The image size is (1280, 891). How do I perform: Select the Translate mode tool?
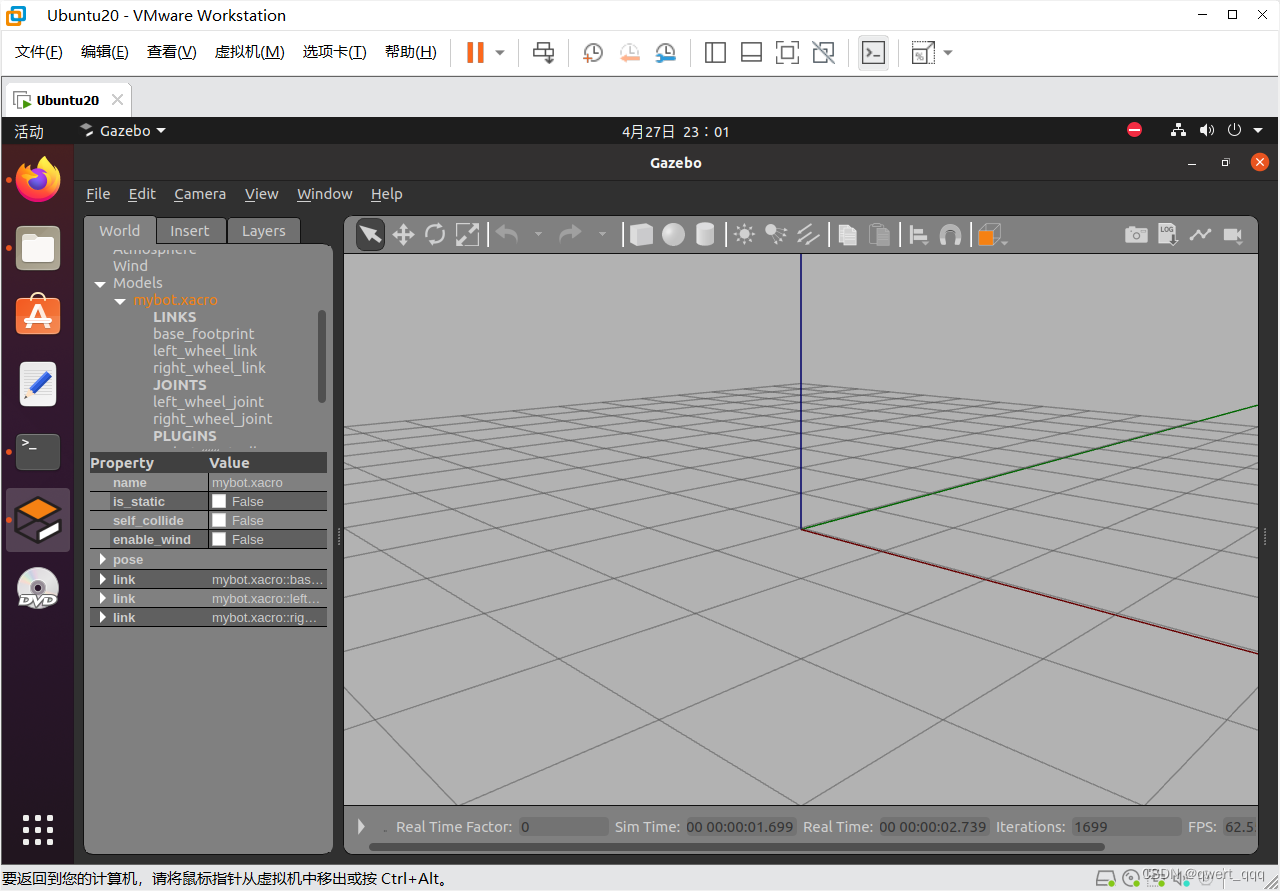click(x=403, y=234)
